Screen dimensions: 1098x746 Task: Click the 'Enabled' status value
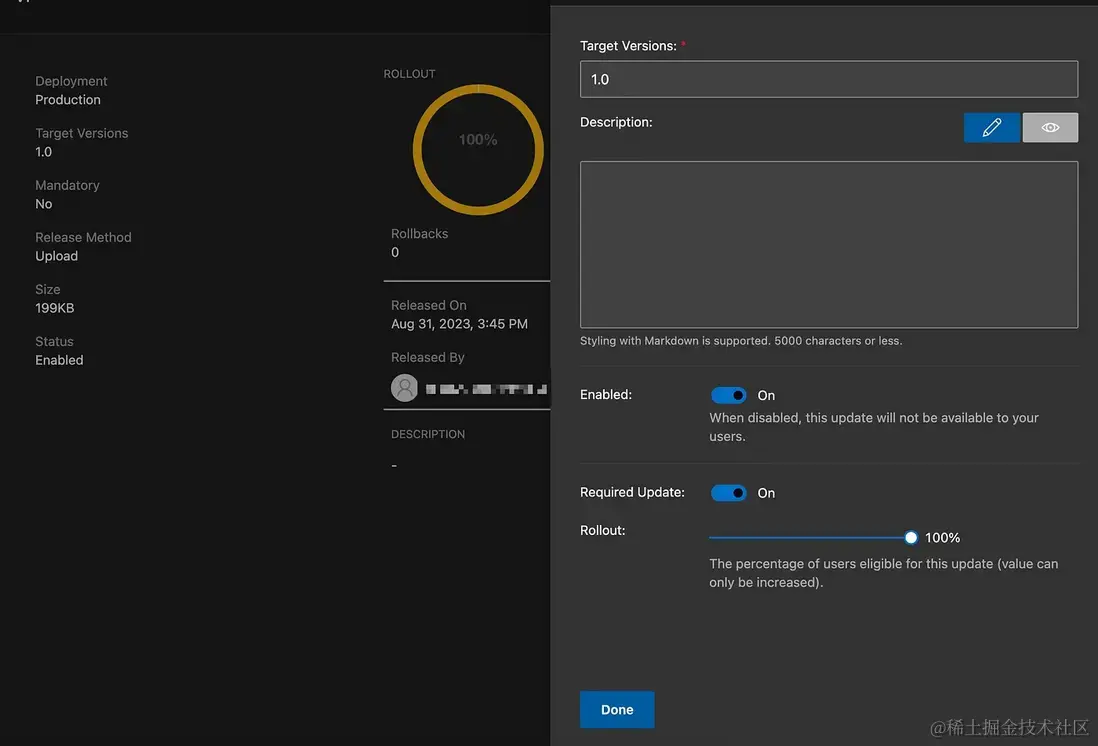click(60, 360)
